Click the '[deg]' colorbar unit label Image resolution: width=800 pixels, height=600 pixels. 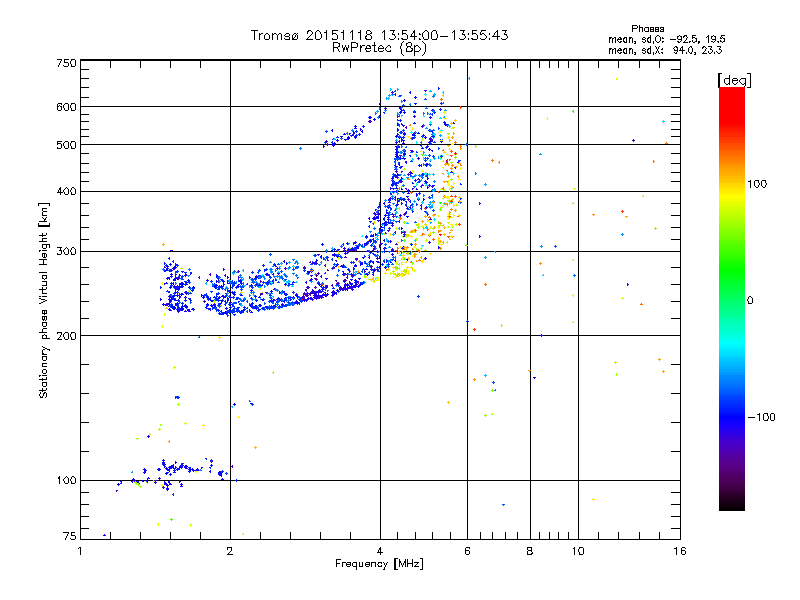click(x=734, y=80)
